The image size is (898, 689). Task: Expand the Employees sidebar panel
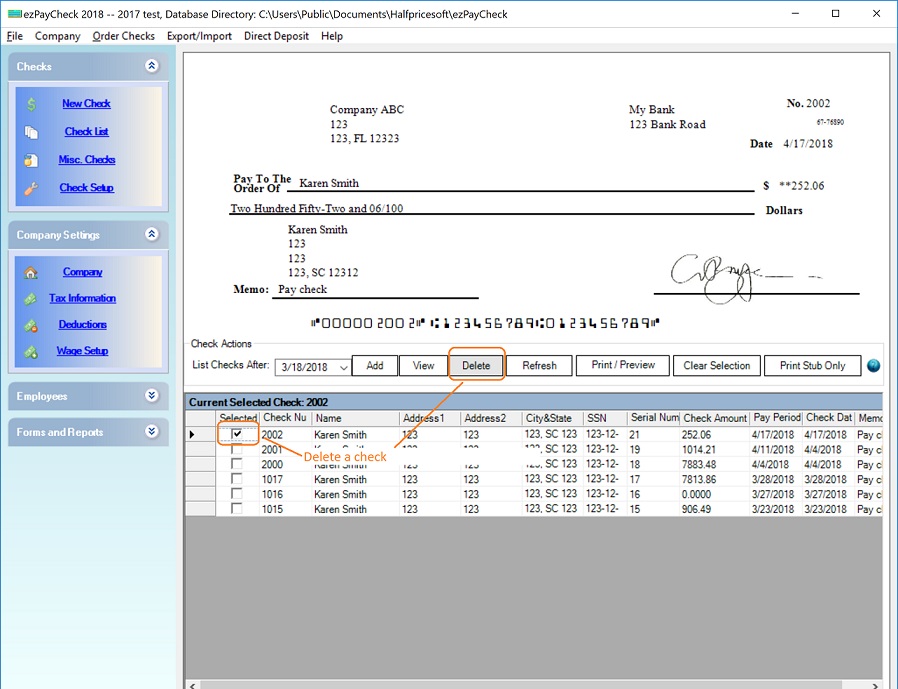pos(152,396)
